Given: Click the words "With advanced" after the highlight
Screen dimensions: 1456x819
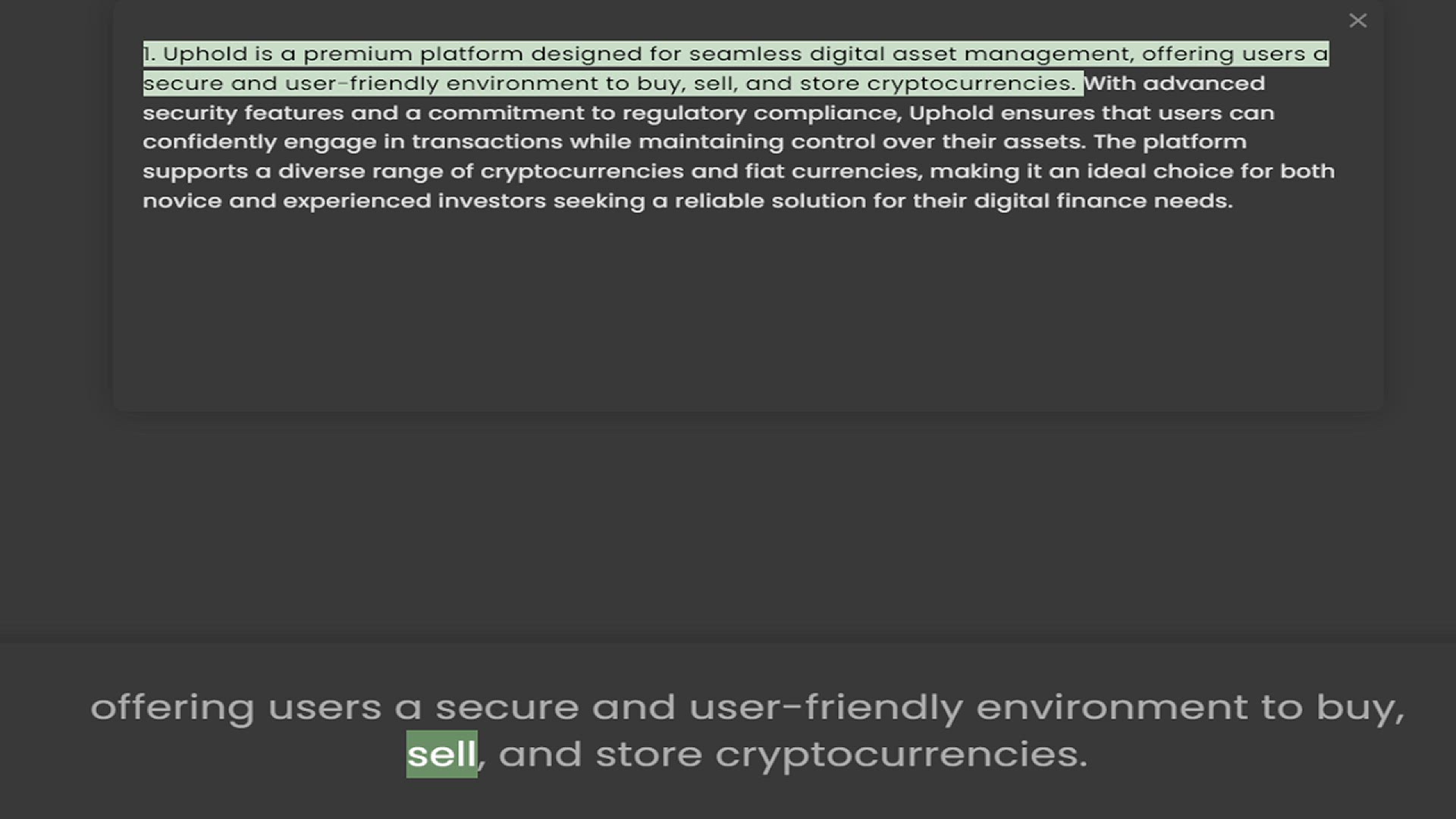Looking at the screenshot, I should pos(1175,83).
